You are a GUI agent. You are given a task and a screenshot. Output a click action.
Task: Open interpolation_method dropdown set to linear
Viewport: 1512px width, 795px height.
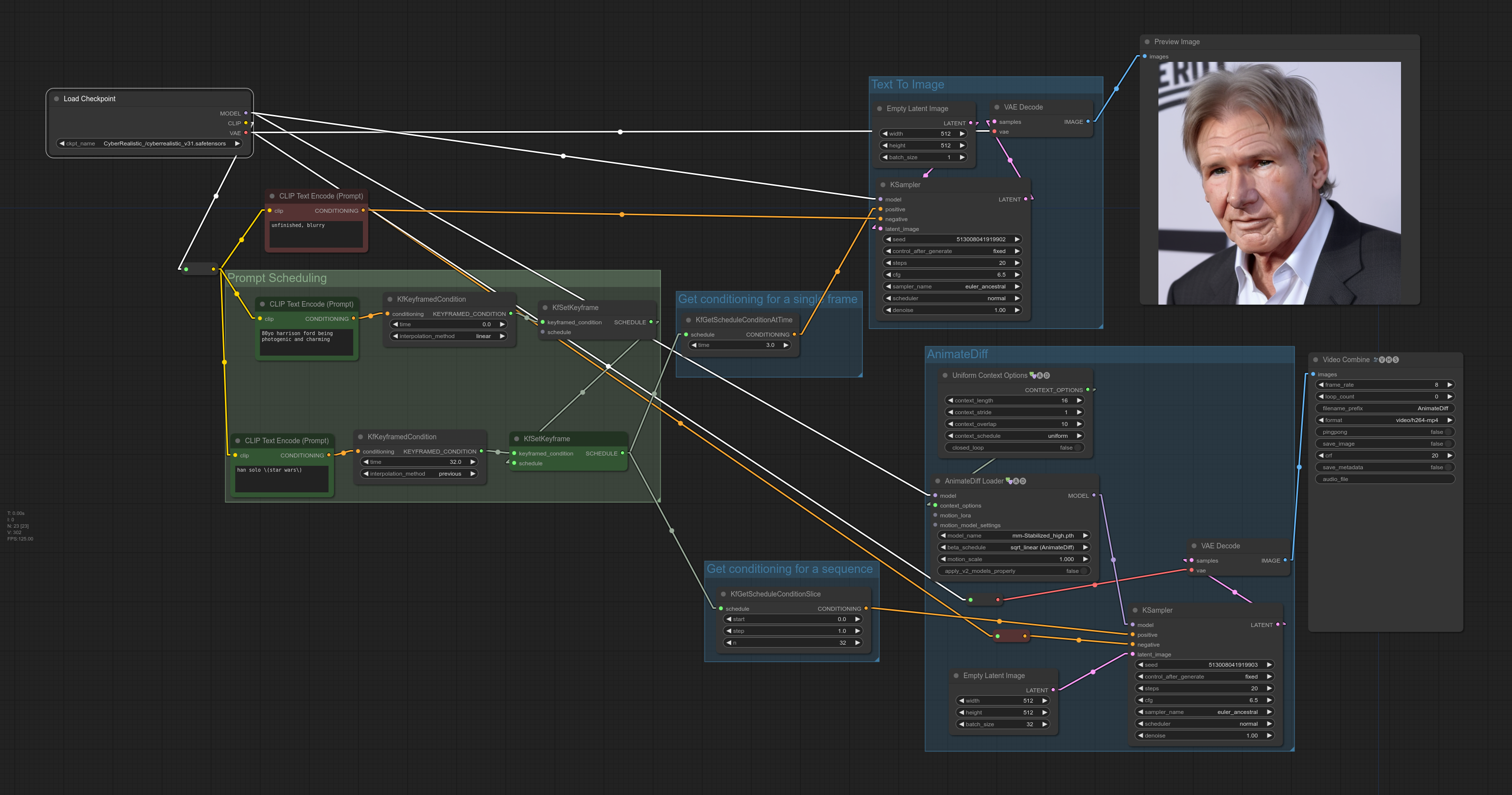point(449,337)
